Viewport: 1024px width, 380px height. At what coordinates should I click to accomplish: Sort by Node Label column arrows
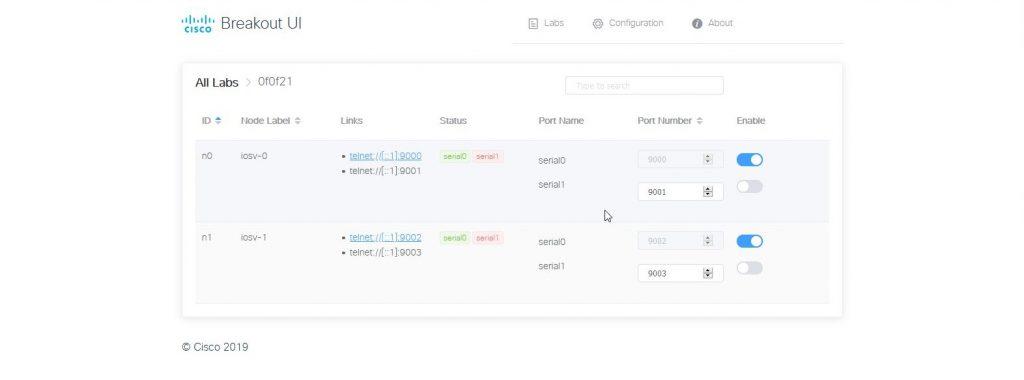tap(298, 121)
